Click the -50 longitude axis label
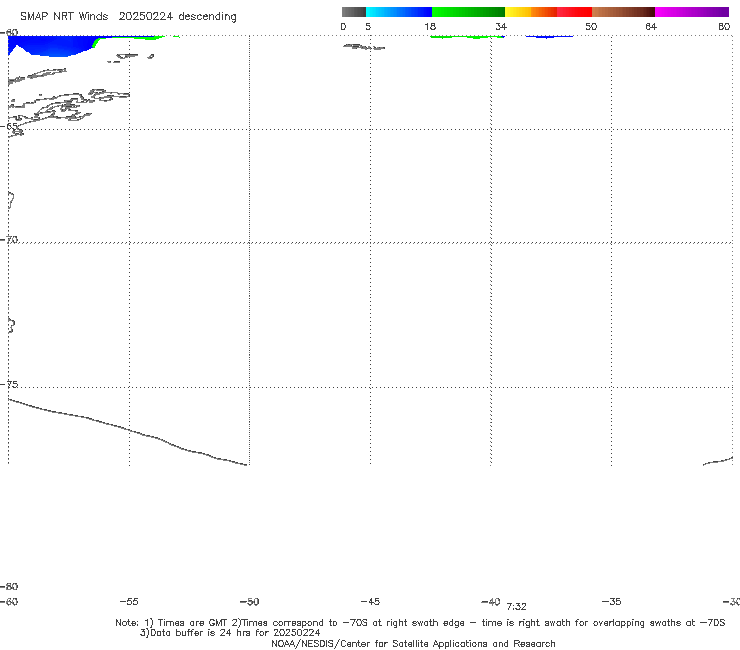 (250, 602)
